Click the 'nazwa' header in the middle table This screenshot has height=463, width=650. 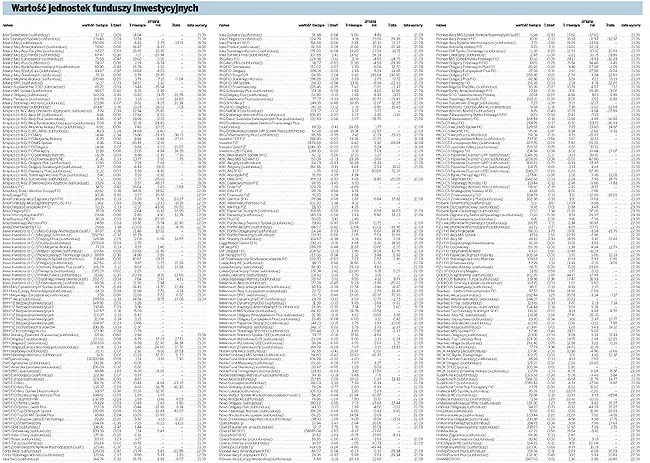click(x=226, y=25)
